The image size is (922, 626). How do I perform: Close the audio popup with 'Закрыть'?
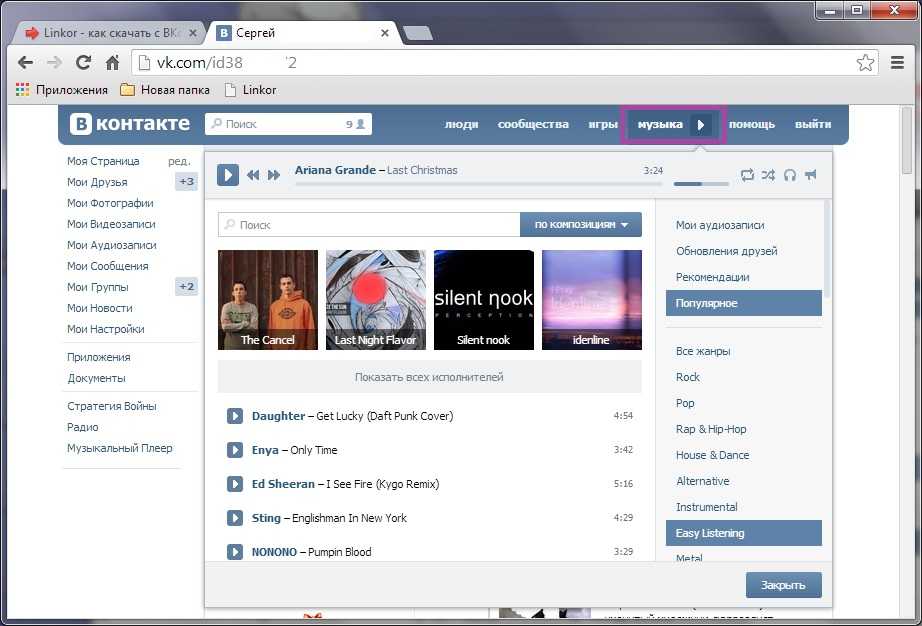pyautogui.click(x=784, y=585)
